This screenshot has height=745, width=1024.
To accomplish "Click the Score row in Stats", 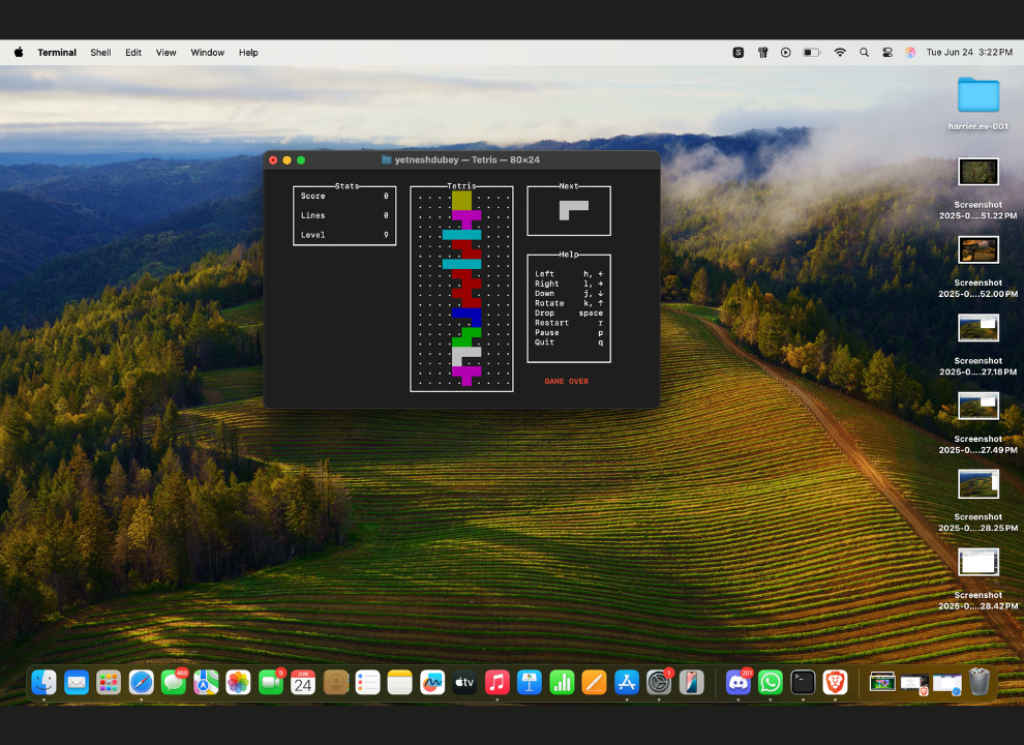I will click(344, 196).
